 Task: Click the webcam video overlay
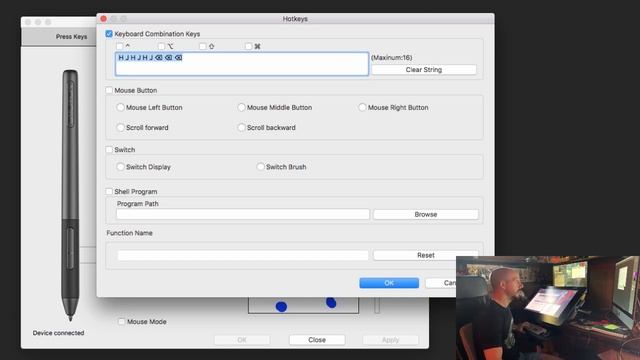pyautogui.click(x=548, y=308)
